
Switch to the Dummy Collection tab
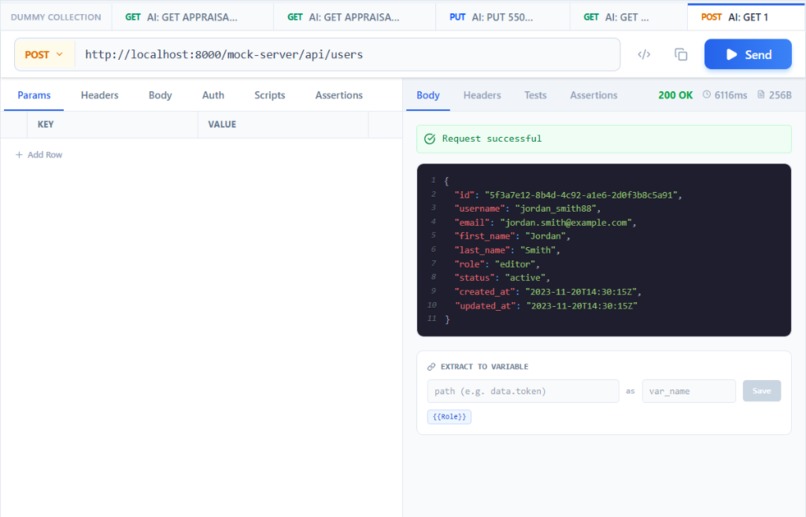(x=56, y=17)
